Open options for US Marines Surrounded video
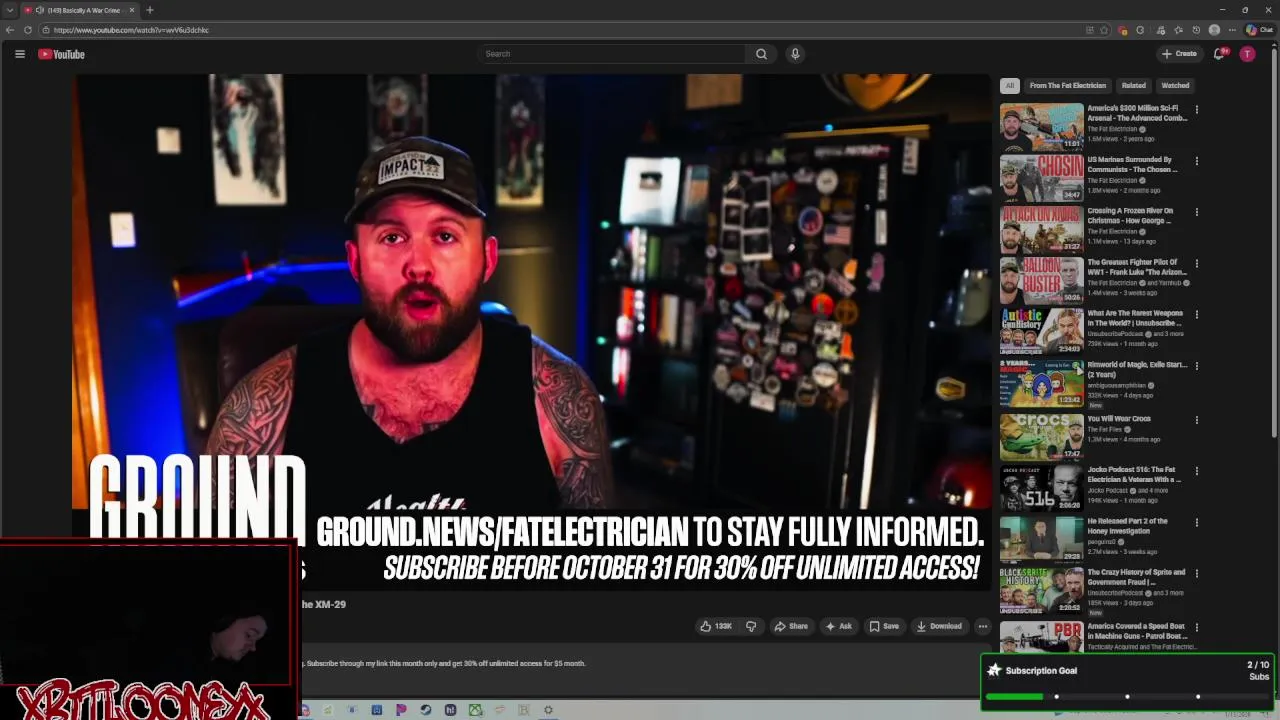Viewport: 1280px width, 720px height. (1196, 160)
